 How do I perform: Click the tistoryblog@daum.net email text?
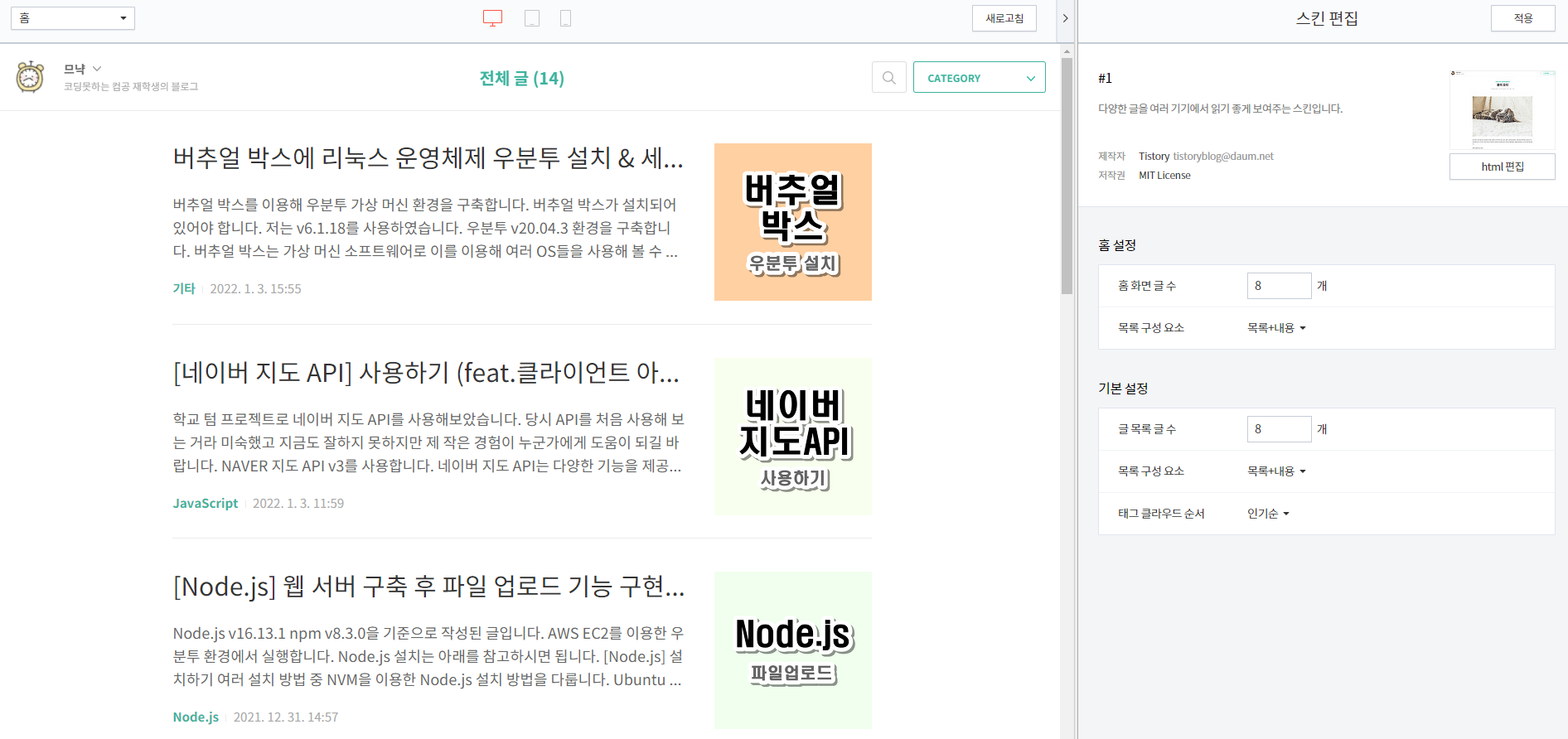(x=1223, y=156)
